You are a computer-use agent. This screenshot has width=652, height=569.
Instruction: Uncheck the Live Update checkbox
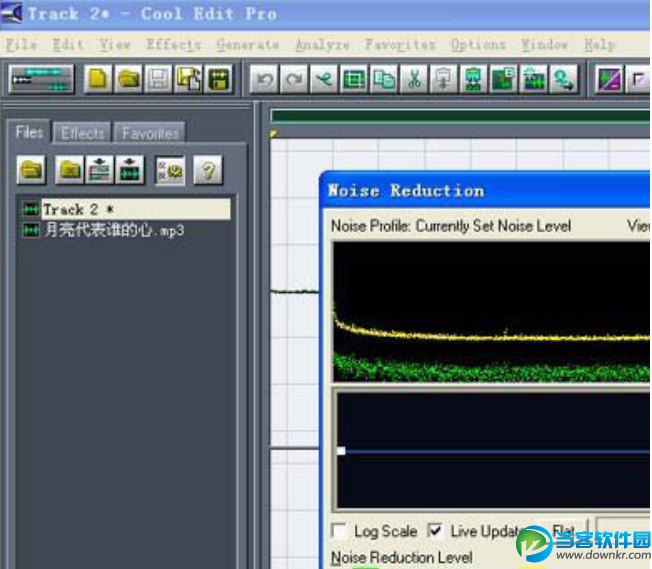pos(436,531)
